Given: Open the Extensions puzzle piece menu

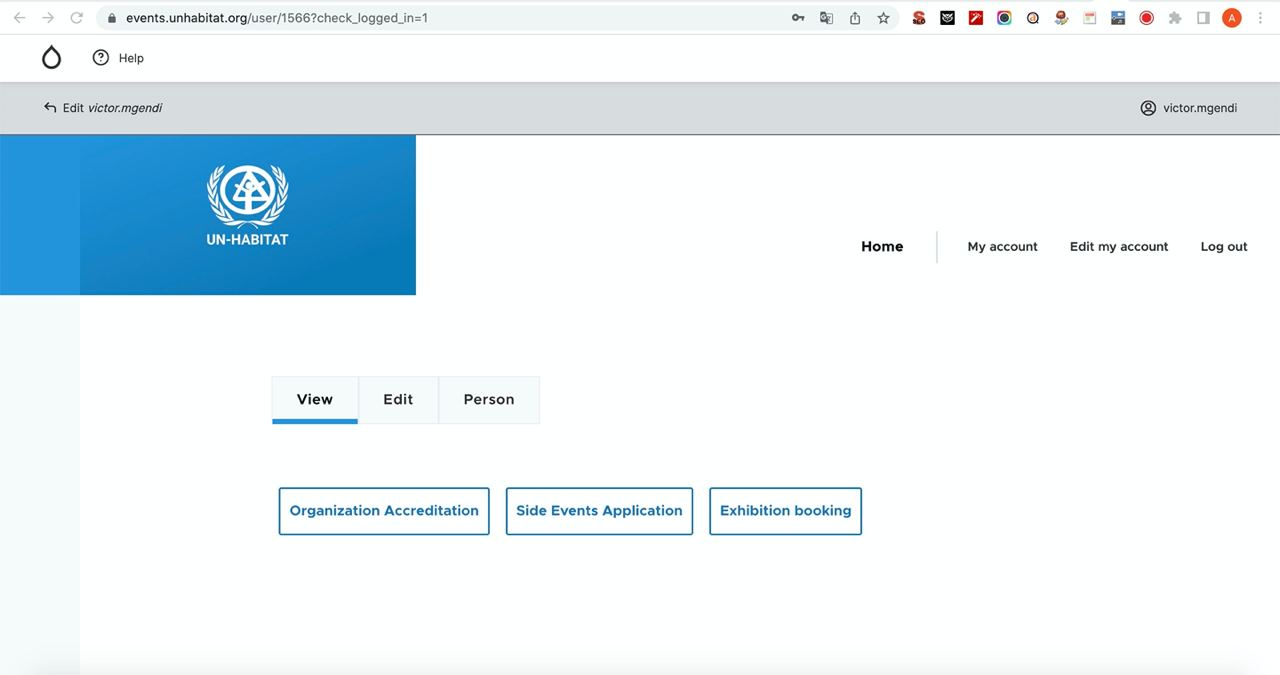Looking at the screenshot, I should point(1175,18).
